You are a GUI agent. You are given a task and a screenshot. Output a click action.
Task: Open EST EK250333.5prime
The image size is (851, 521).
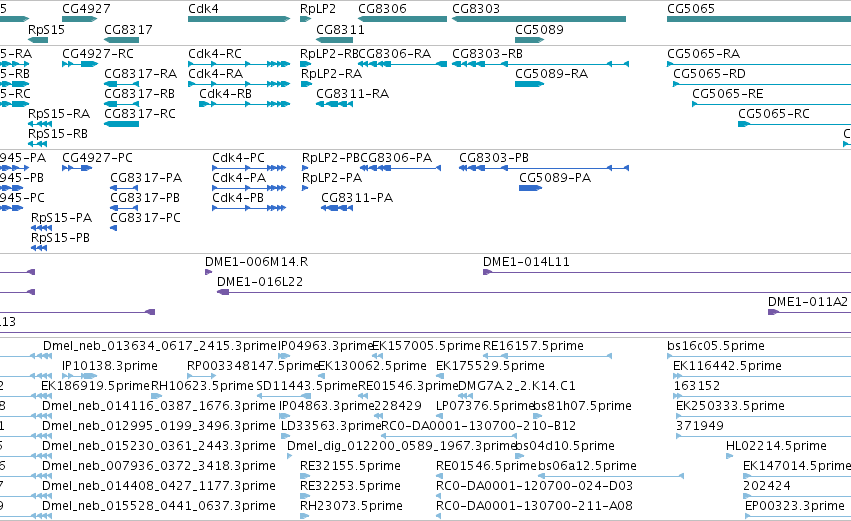coord(730,406)
